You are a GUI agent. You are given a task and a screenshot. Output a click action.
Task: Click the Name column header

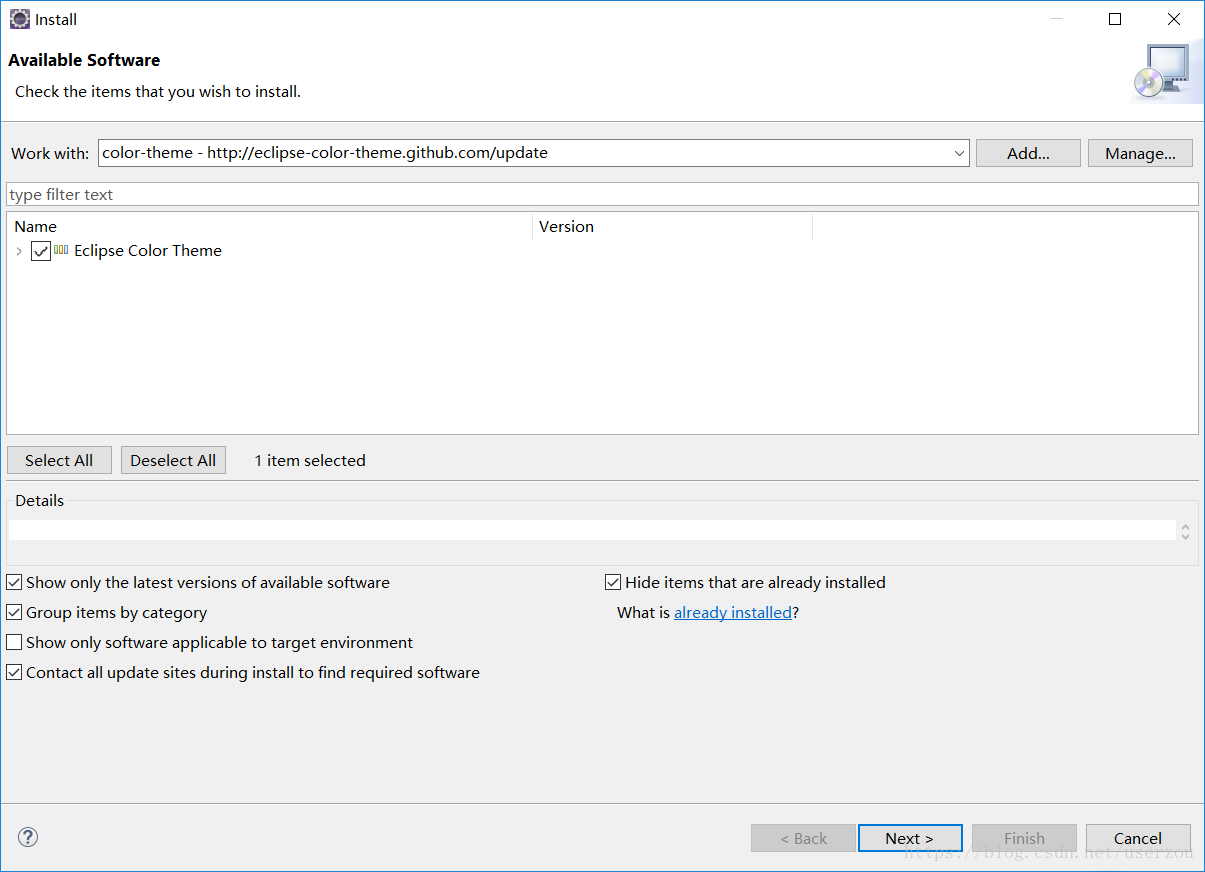tap(270, 226)
